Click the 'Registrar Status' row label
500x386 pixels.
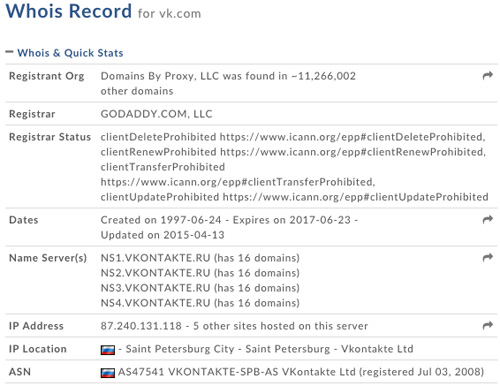tap(50, 137)
